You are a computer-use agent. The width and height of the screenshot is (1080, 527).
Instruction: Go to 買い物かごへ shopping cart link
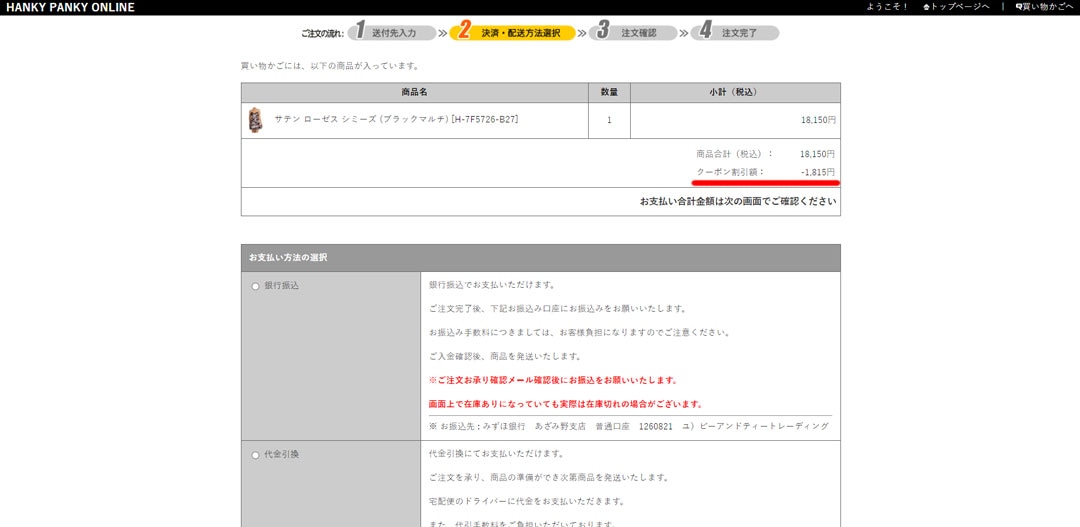coord(1049,8)
